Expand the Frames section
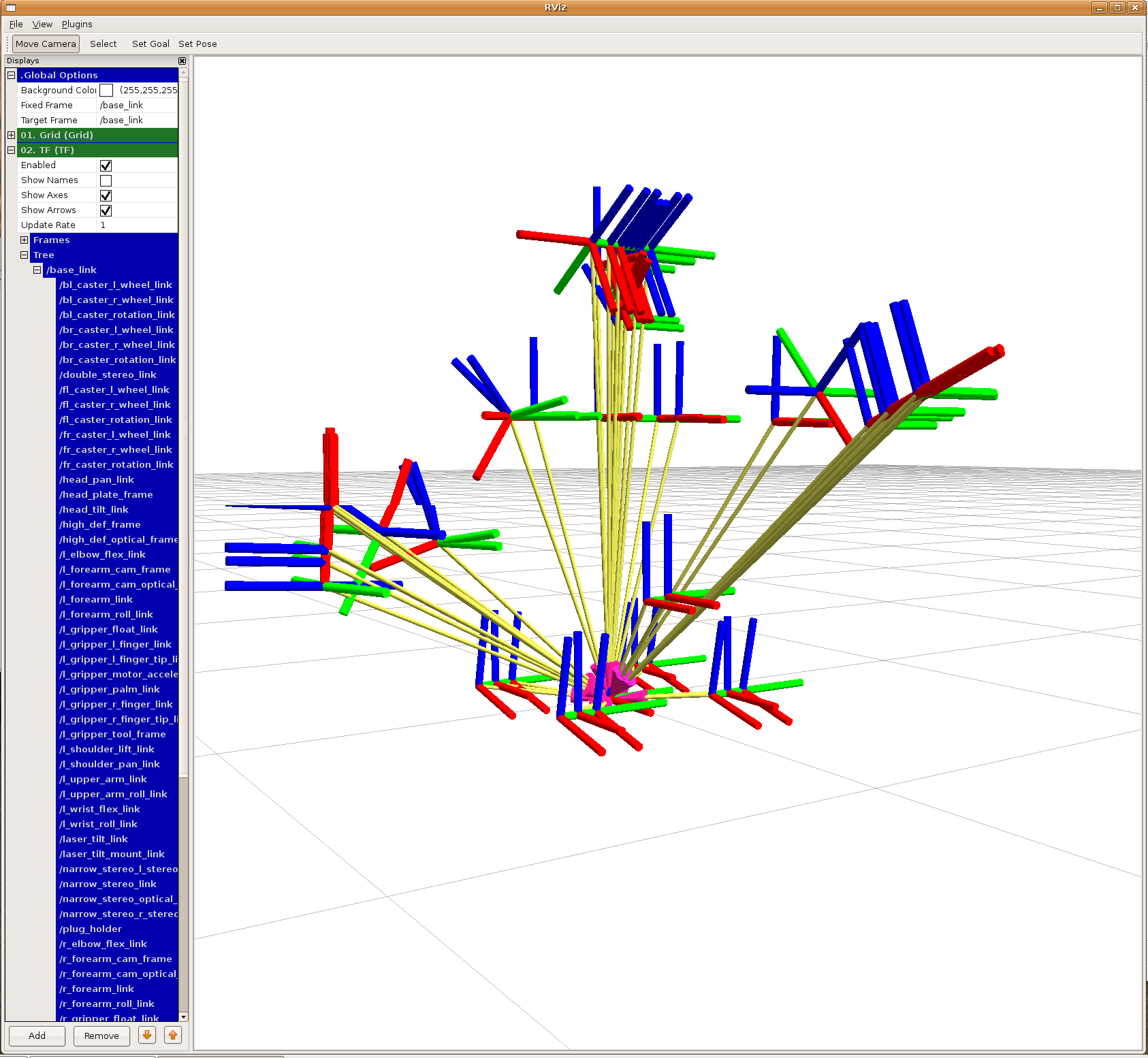The width and height of the screenshot is (1148, 1058). (24, 240)
